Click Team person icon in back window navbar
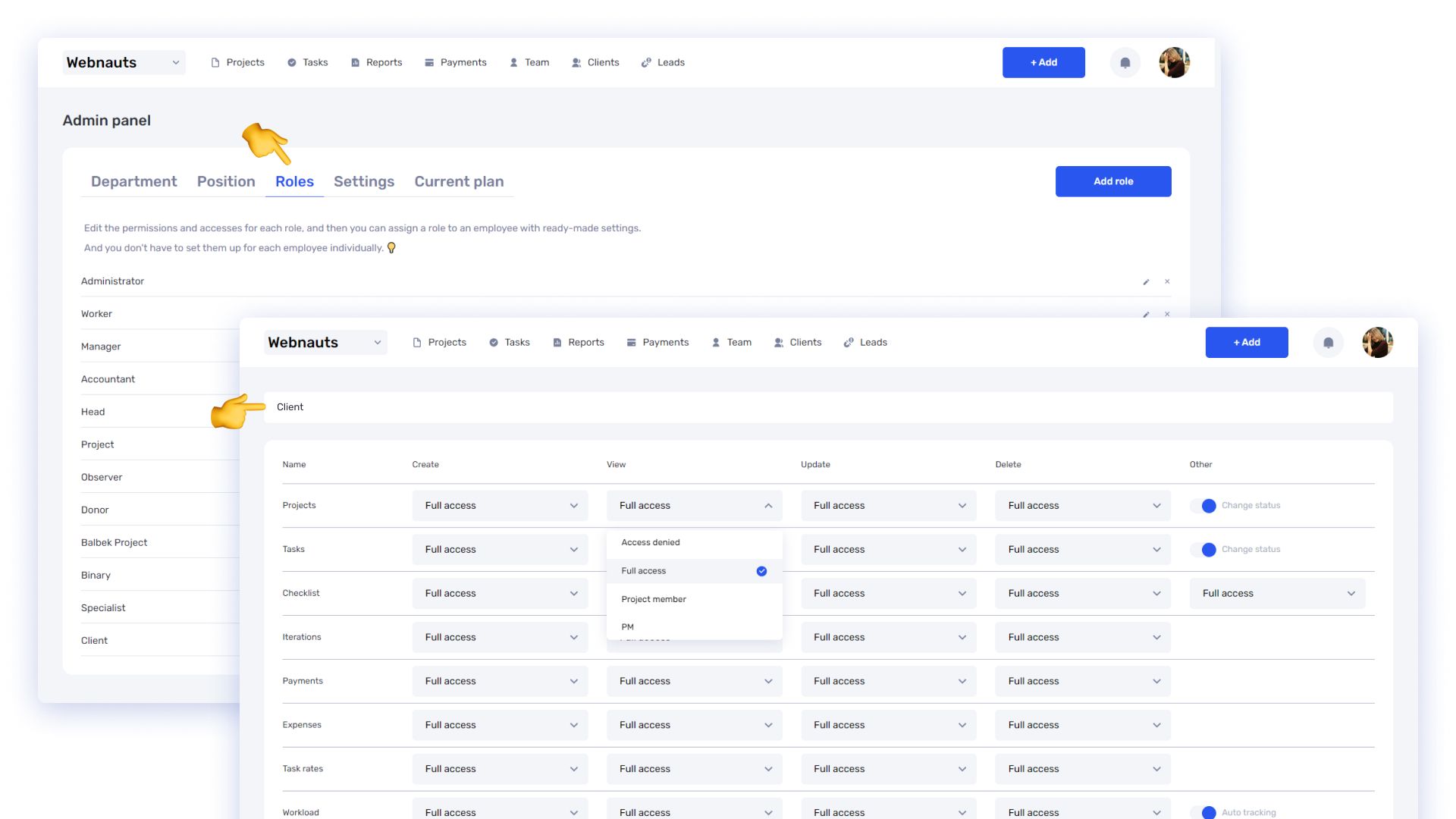Screen dimensions: 1456x819 [514, 63]
